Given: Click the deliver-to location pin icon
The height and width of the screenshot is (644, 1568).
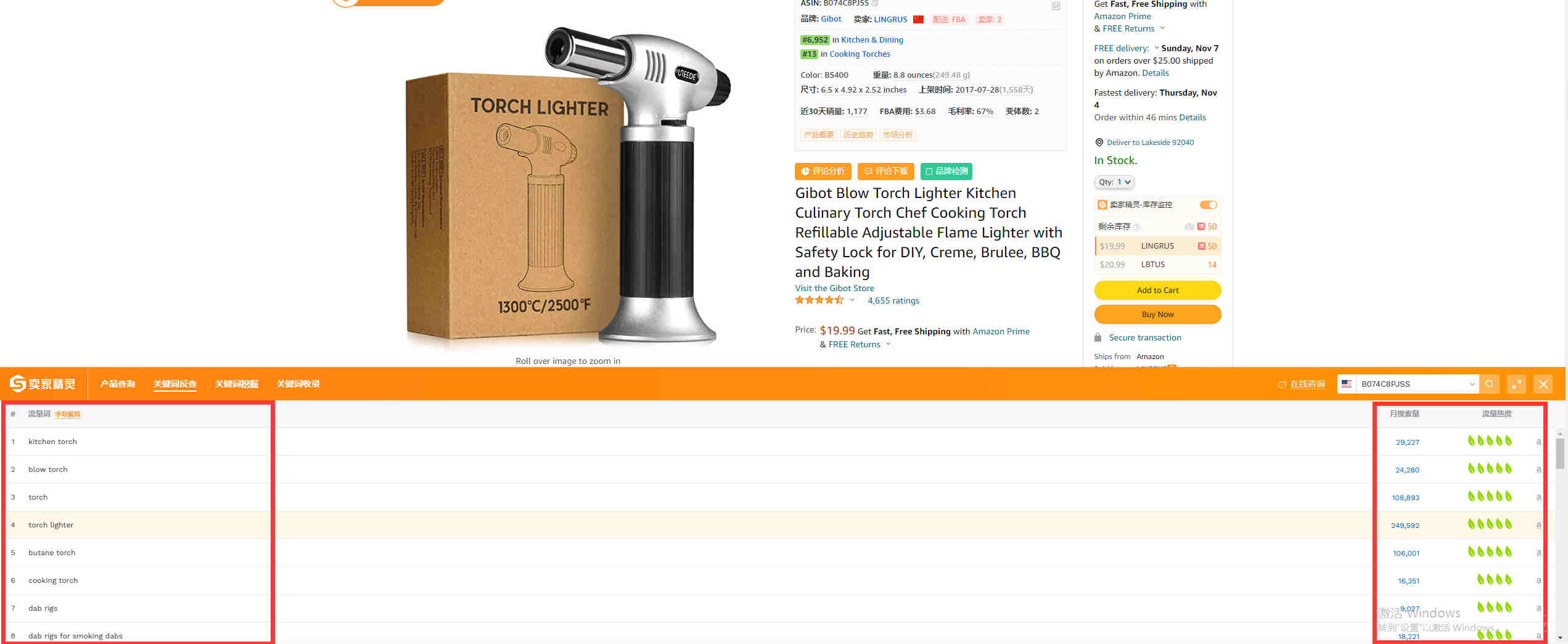Looking at the screenshot, I should click(x=1099, y=142).
